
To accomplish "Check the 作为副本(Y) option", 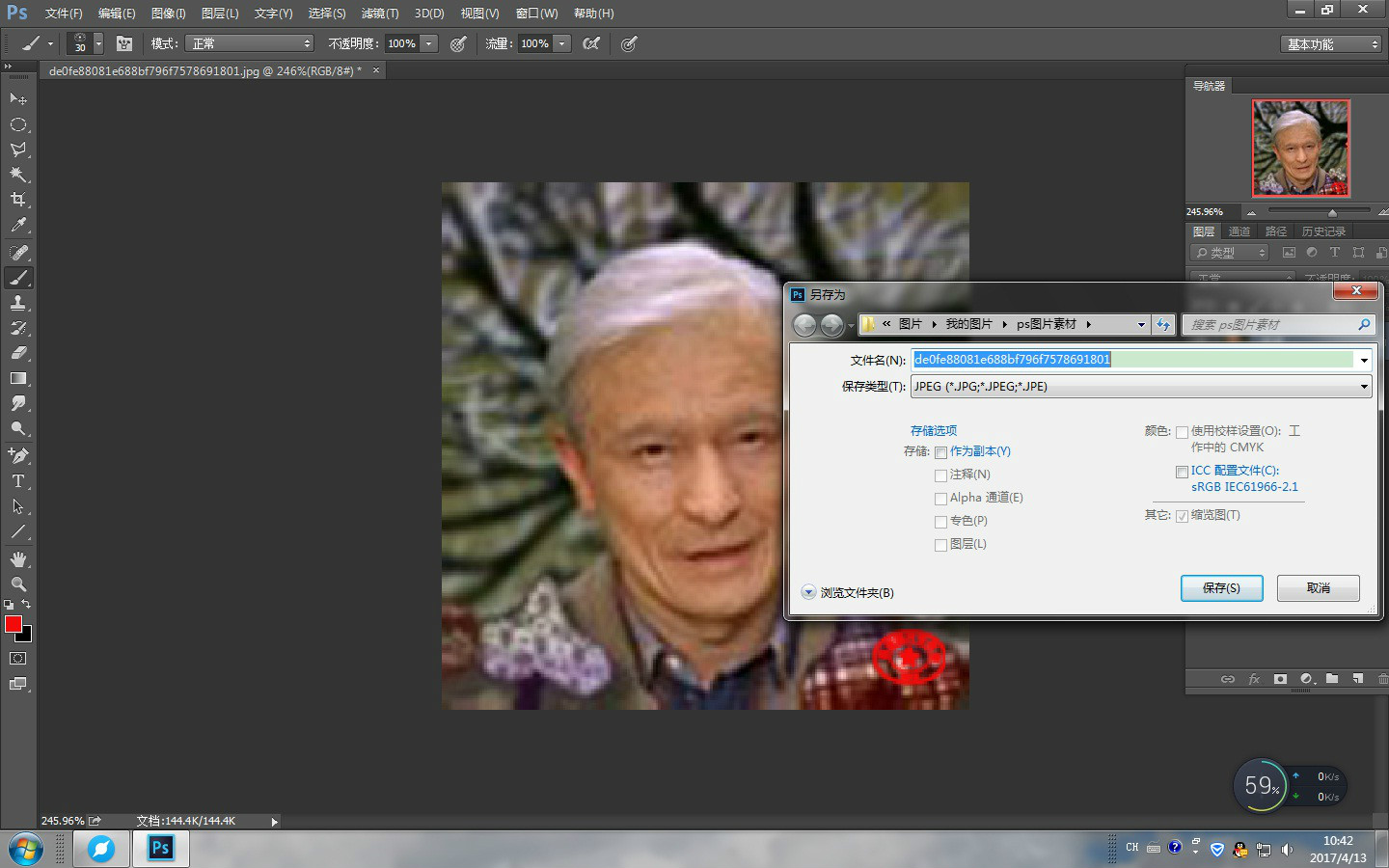I will point(940,452).
